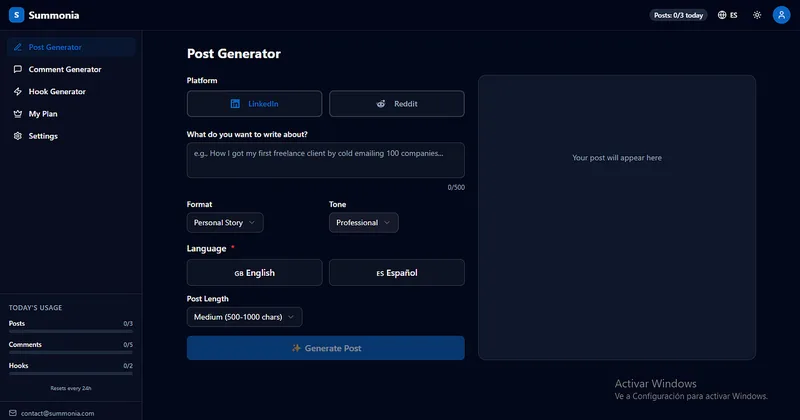Viewport: 800px width, 420px height.
Task: Click the gear icon next to Settings
Action: [18, 136]
